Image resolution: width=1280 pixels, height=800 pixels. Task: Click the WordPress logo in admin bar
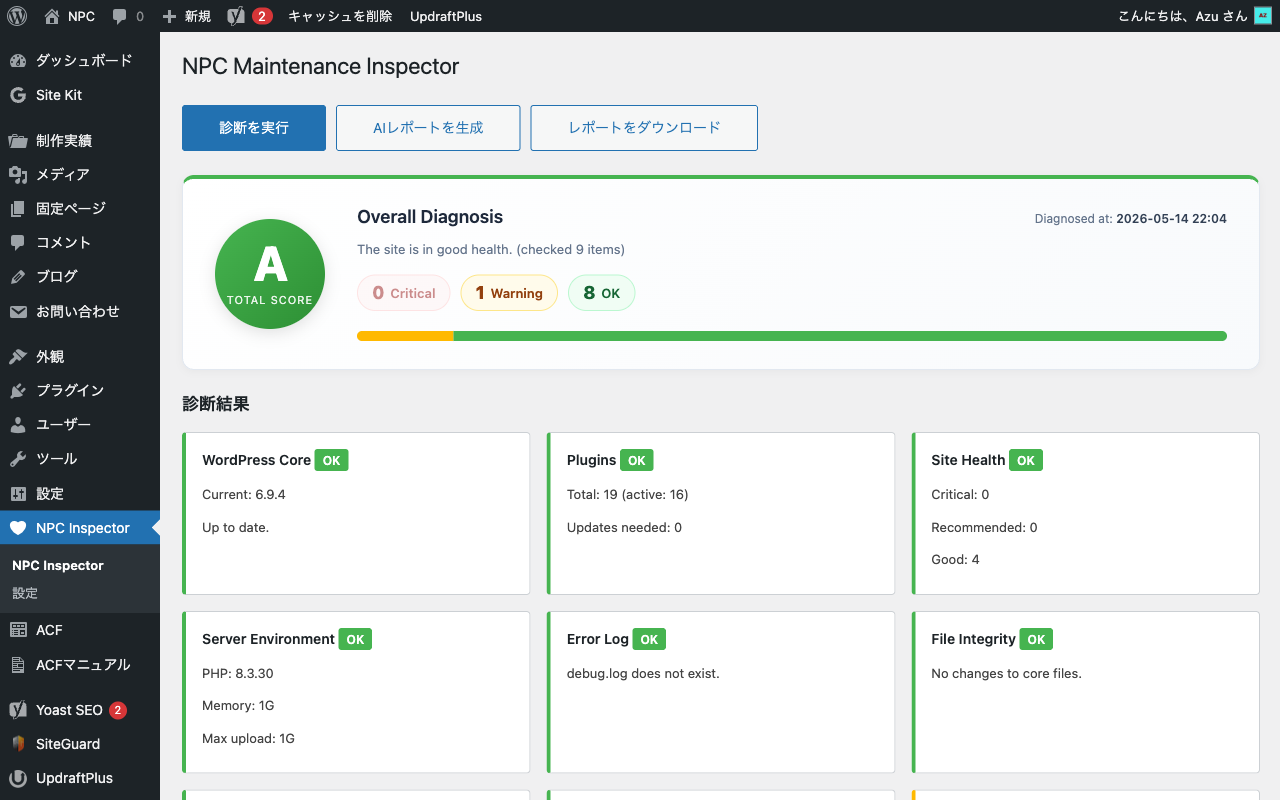(16, 16)
